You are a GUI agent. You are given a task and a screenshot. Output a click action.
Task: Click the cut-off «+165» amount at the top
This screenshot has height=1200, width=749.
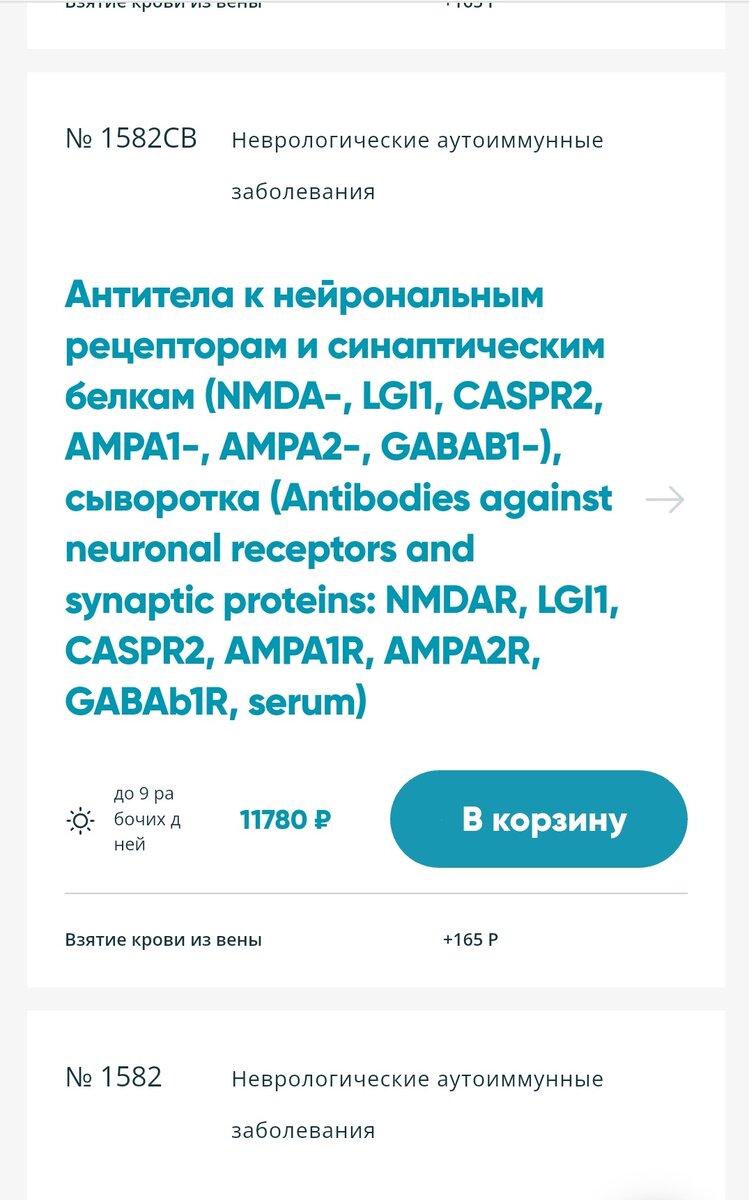click(470, 5)
